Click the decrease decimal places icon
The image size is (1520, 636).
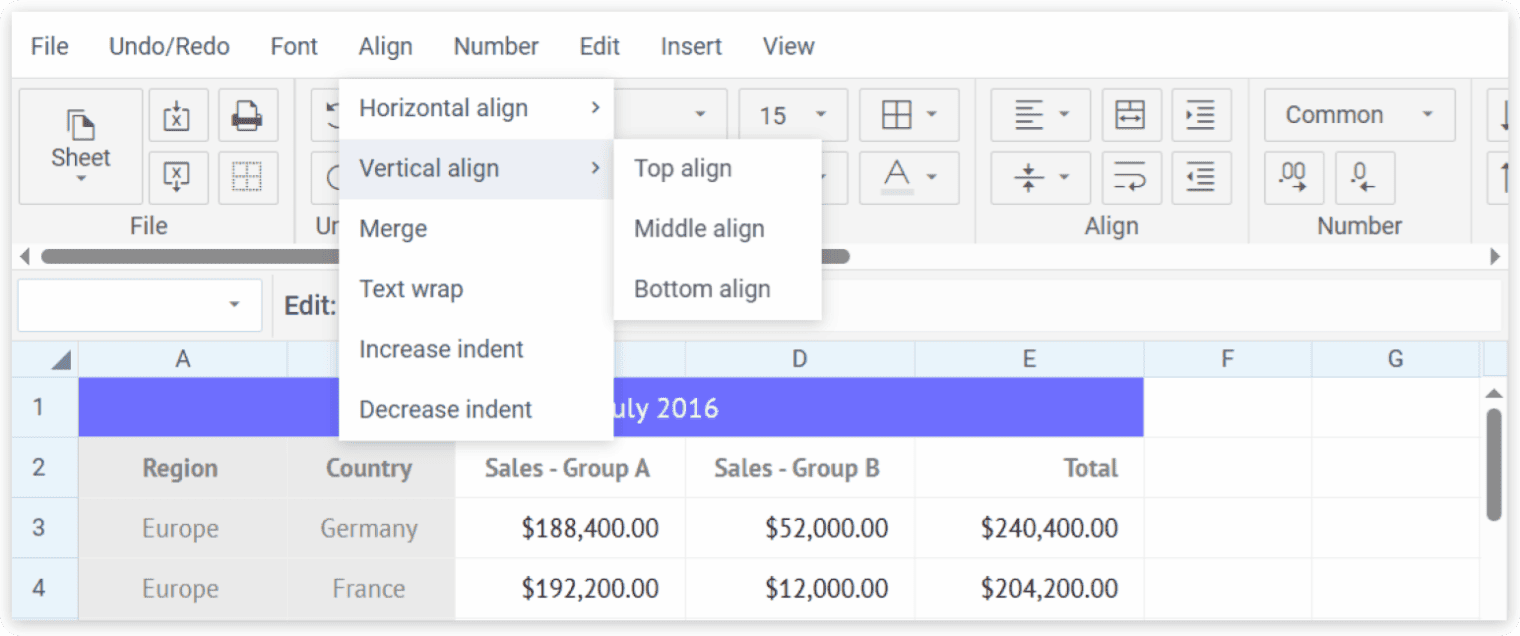point(1363,178)
